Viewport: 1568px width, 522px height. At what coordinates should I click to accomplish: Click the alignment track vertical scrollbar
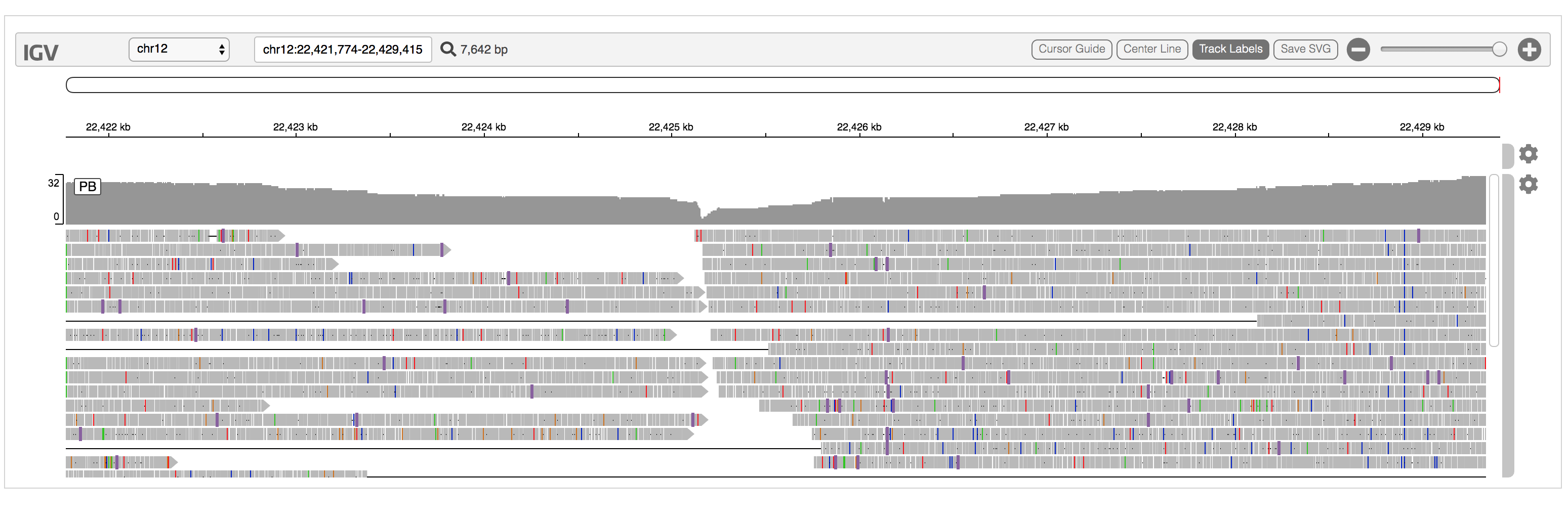1494,260
